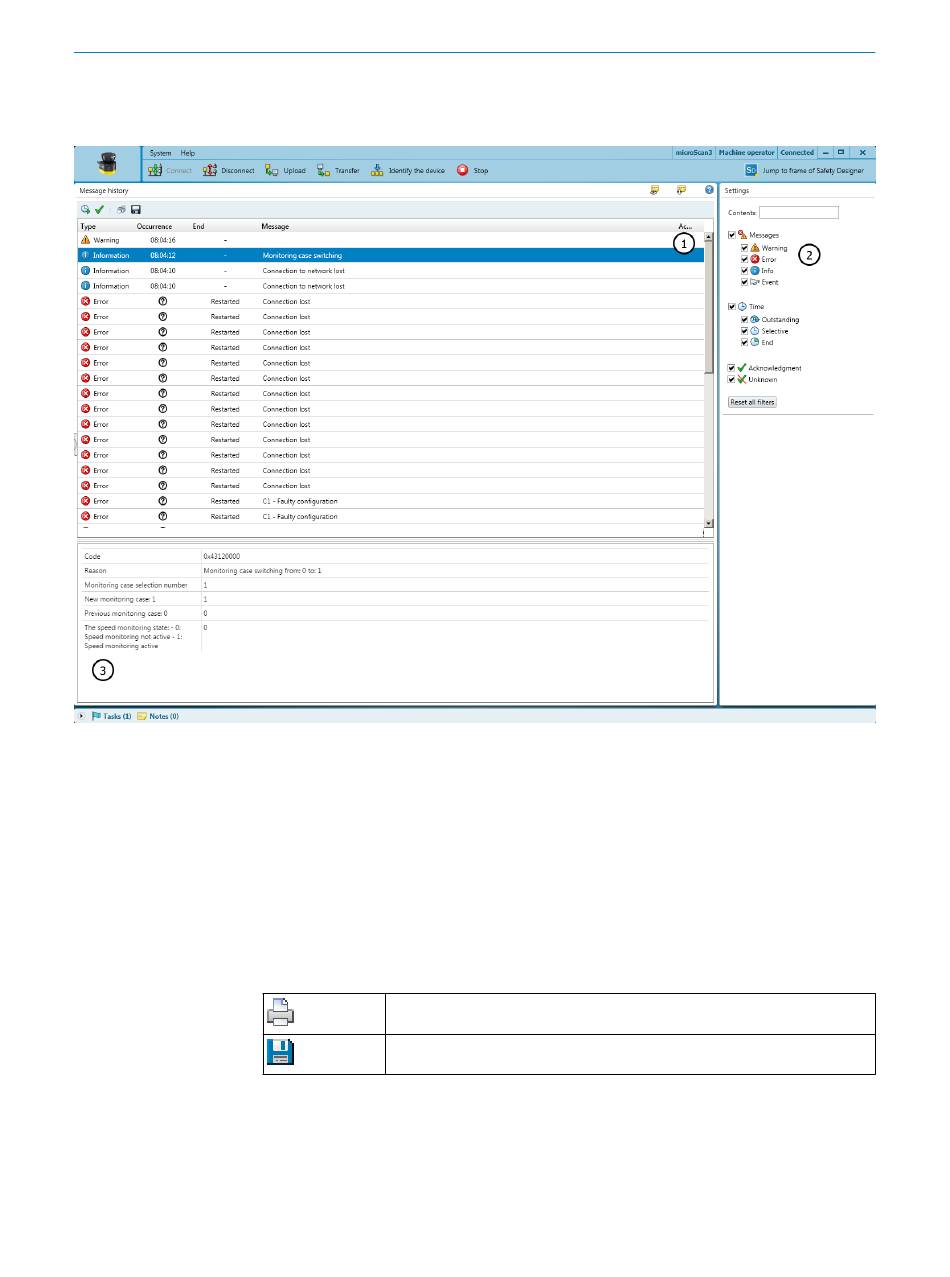Click the Contents filter text field
This screenshot has width=950, height=1277.
click(x=798, y=213)
